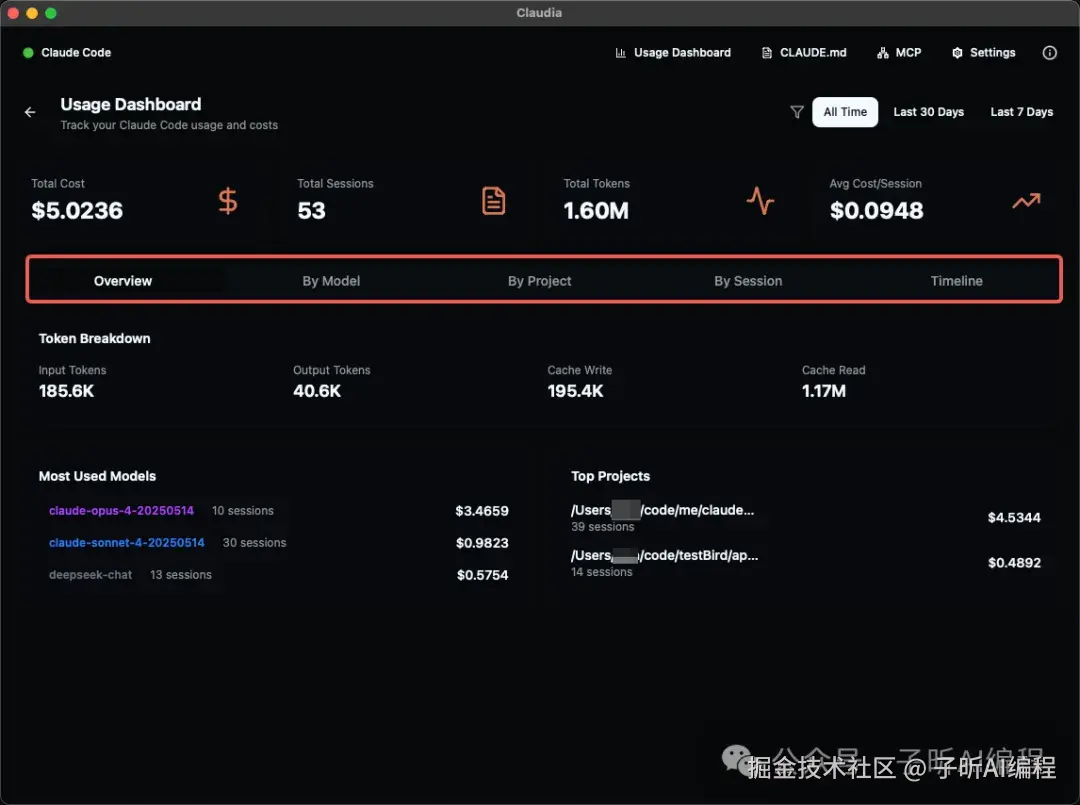
Task: Switch to the Timeline tab
Action: click(x=956, y=281)
